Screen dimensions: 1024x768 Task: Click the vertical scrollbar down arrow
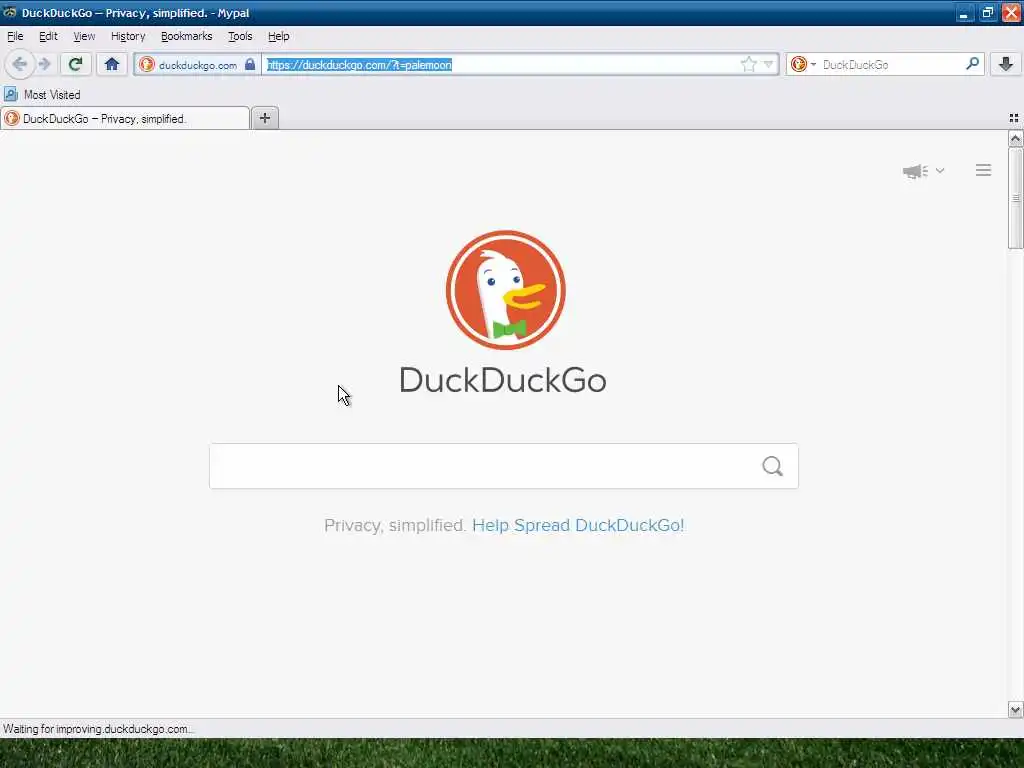(1015, 709)
